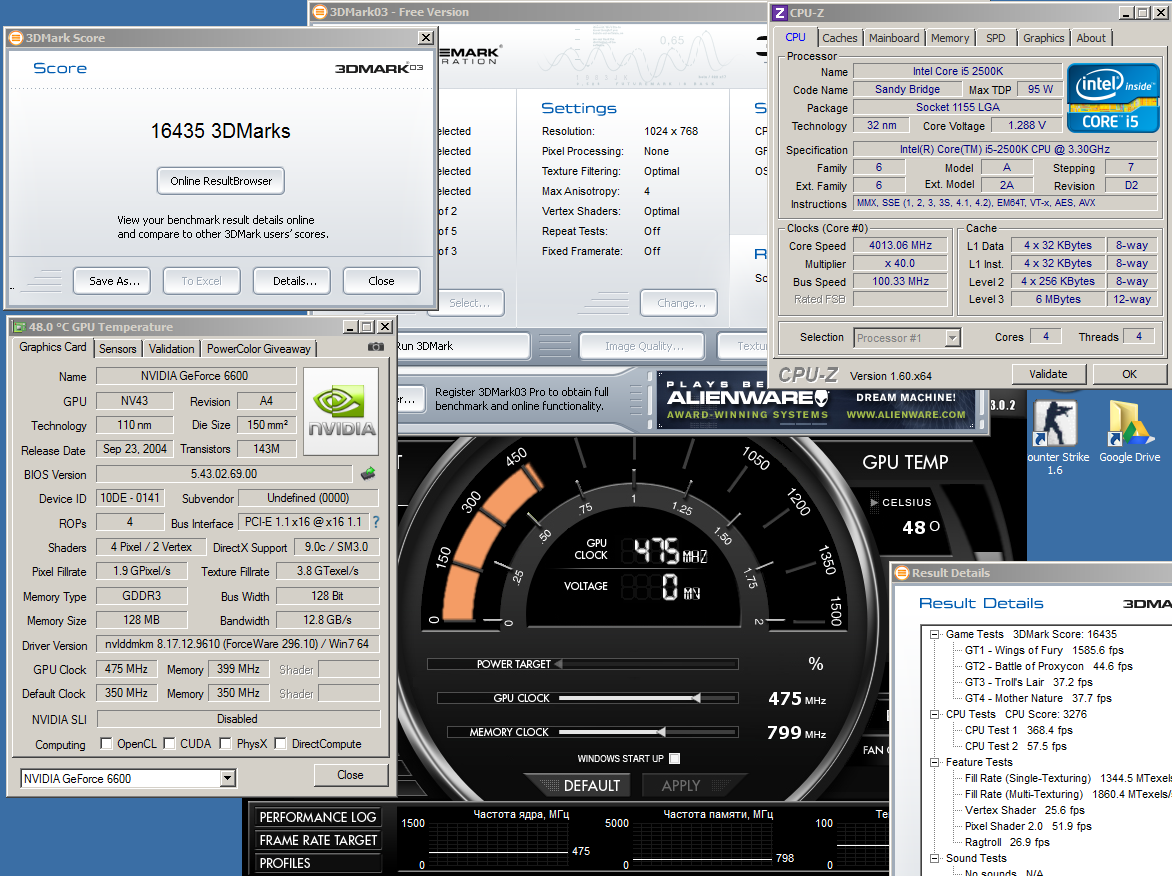Toggle the OpenCL checkbox in GPU-Z

pos(107,744)
